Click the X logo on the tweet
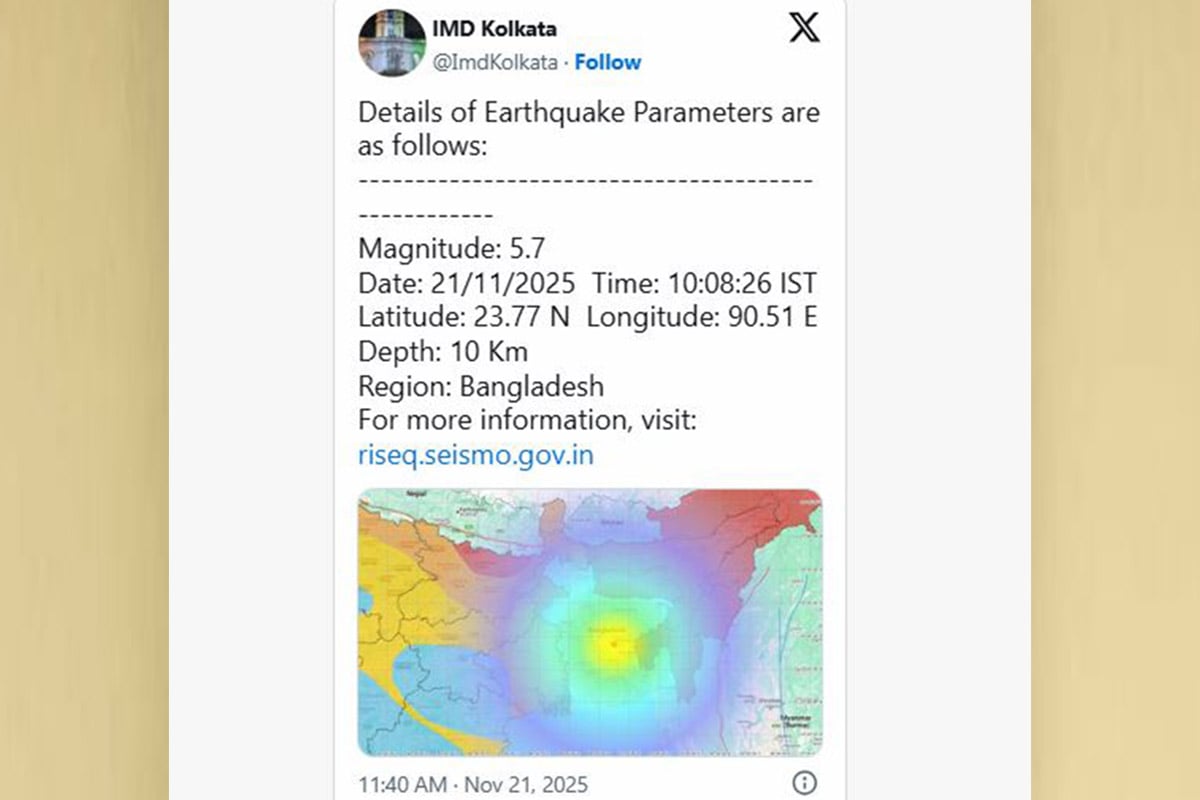 [804, 27]
